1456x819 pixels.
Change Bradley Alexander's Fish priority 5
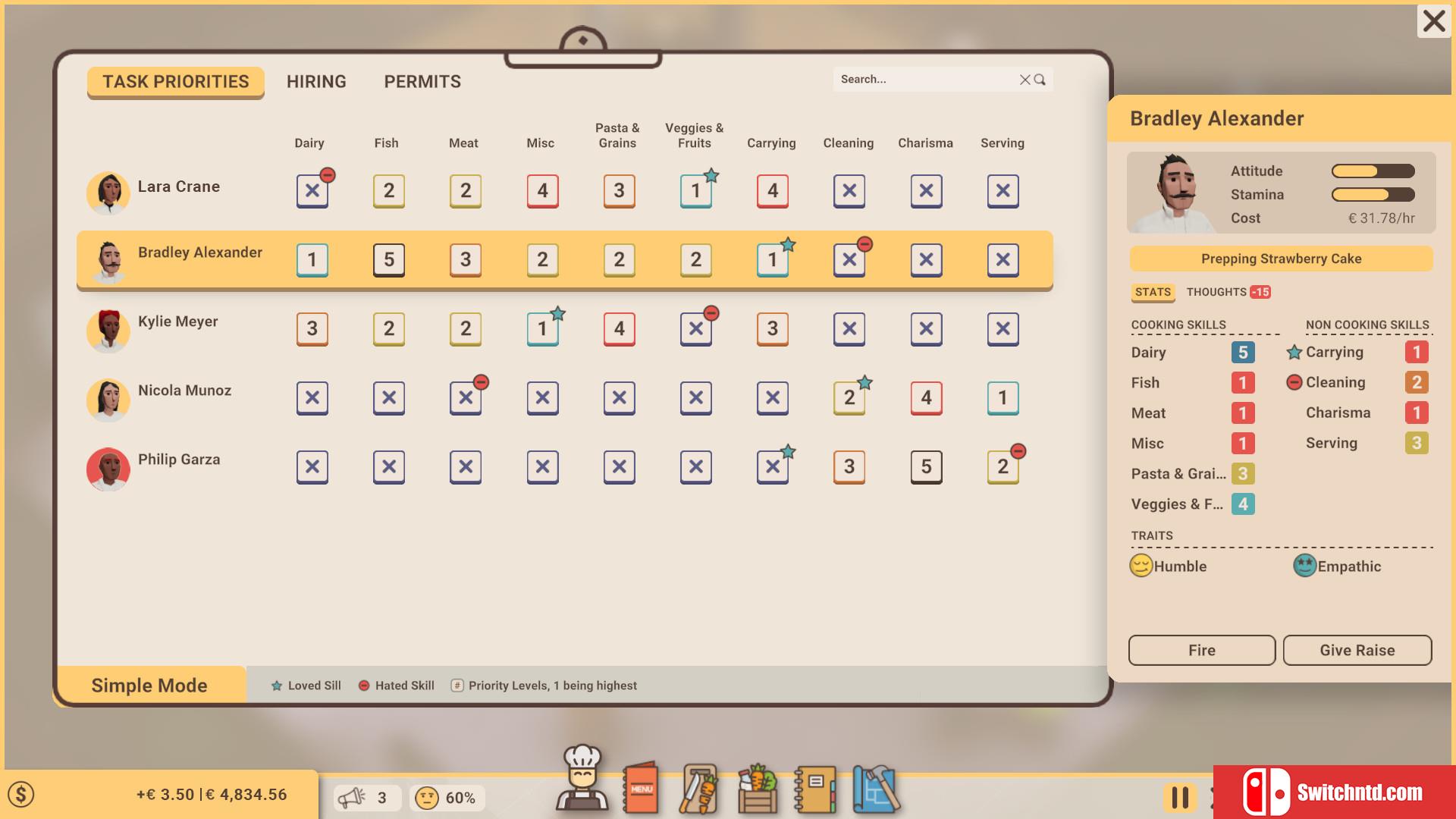pyautogui.click(x=389, y=260)
